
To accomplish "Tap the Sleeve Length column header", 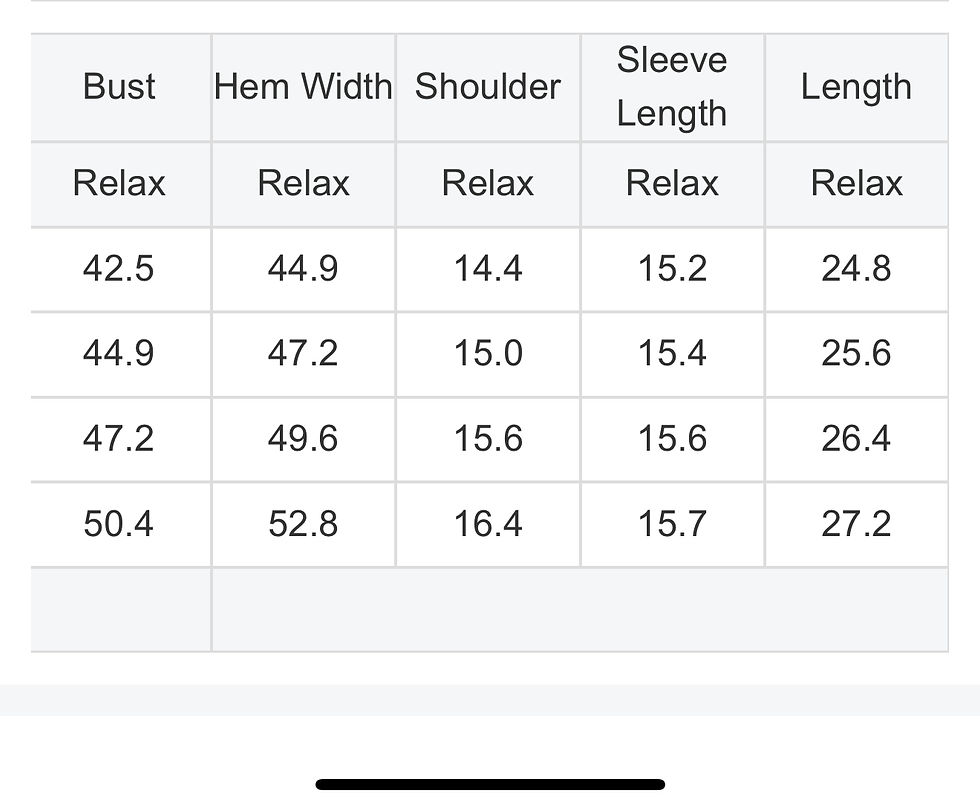I will [672, 87].
